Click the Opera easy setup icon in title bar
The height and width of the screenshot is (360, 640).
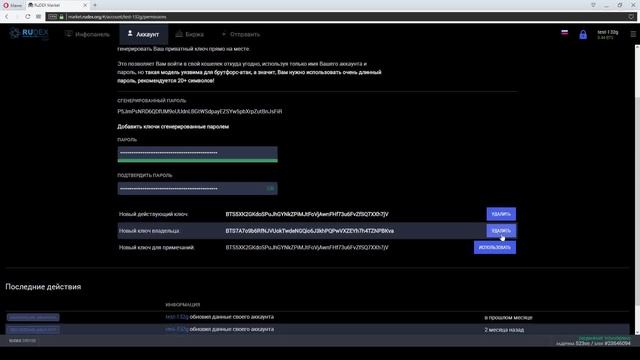593,5
